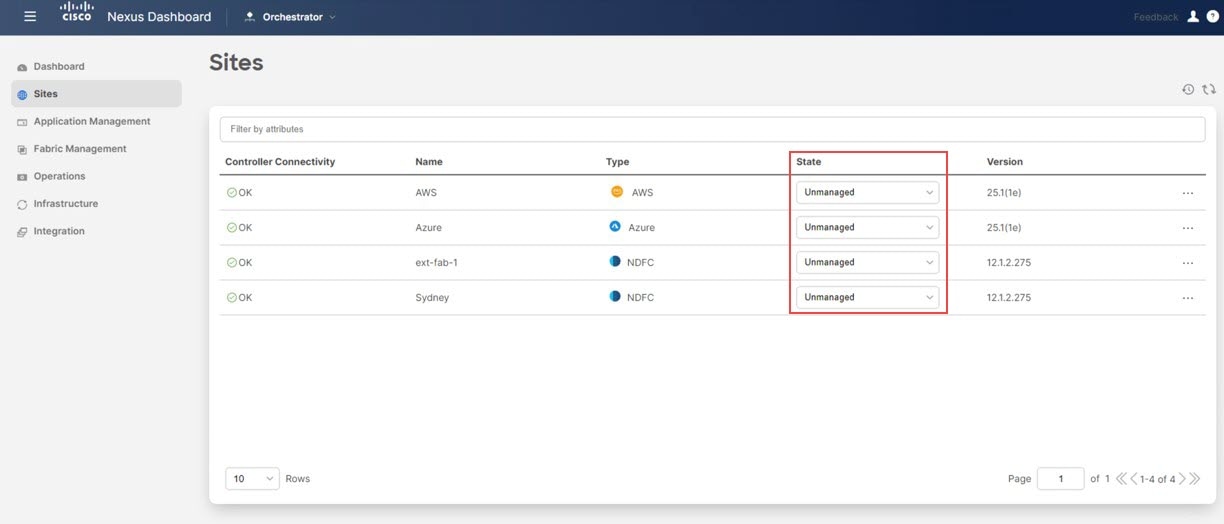1224x524 pixels.
Task: Select the site name AWS
Action: 426,193
